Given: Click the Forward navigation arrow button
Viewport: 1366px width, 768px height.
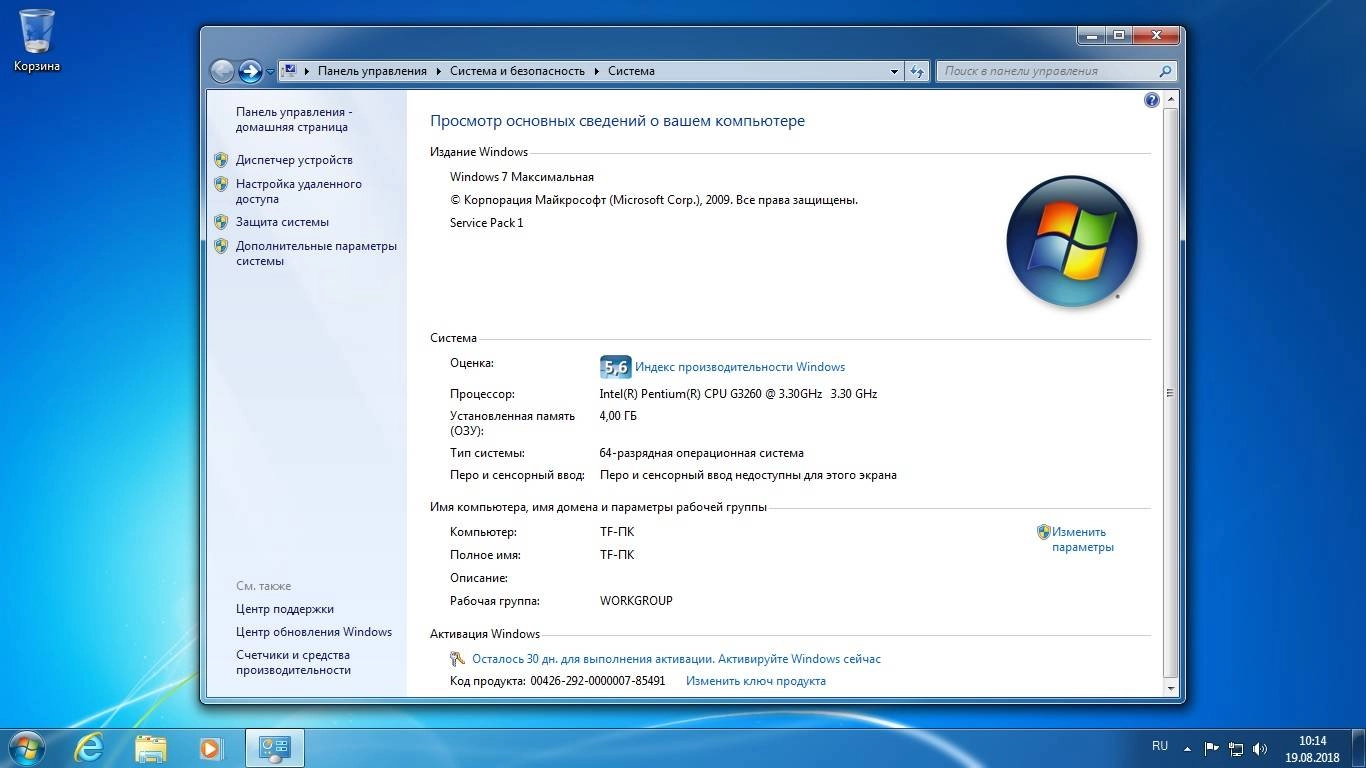Looking at the screenshot, I should (x=250, y=71).
